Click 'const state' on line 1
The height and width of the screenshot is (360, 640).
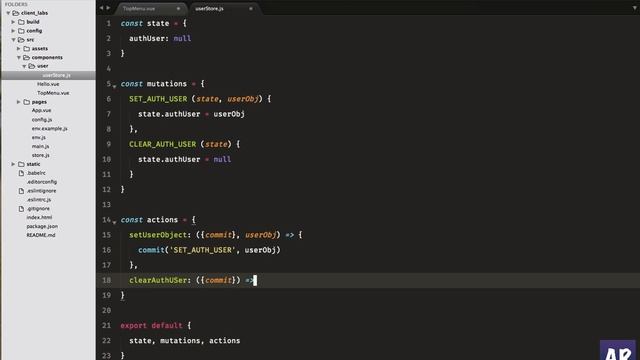click(145, 23)
